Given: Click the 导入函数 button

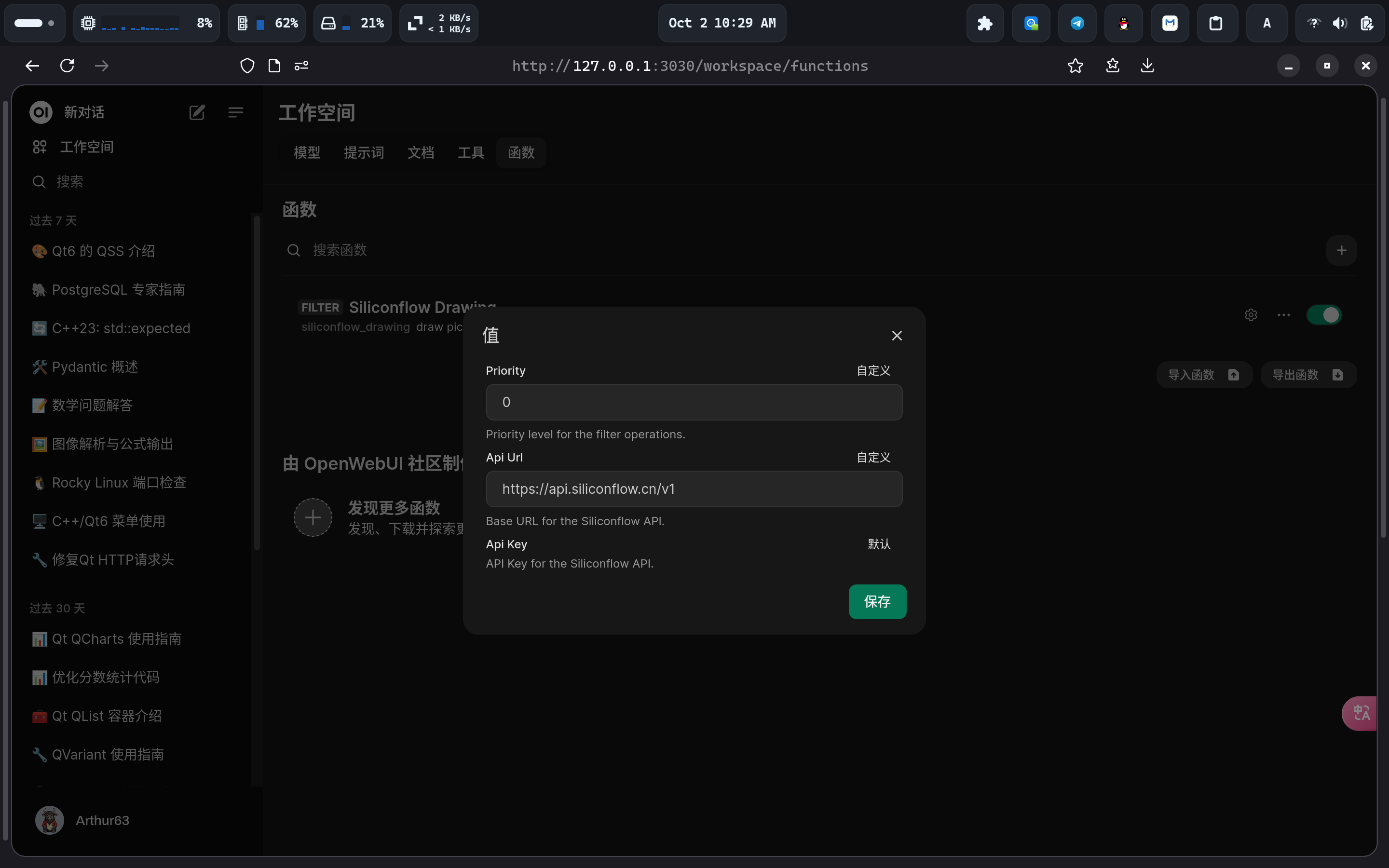Looking at the screenshot, I should click(1204, 375).
